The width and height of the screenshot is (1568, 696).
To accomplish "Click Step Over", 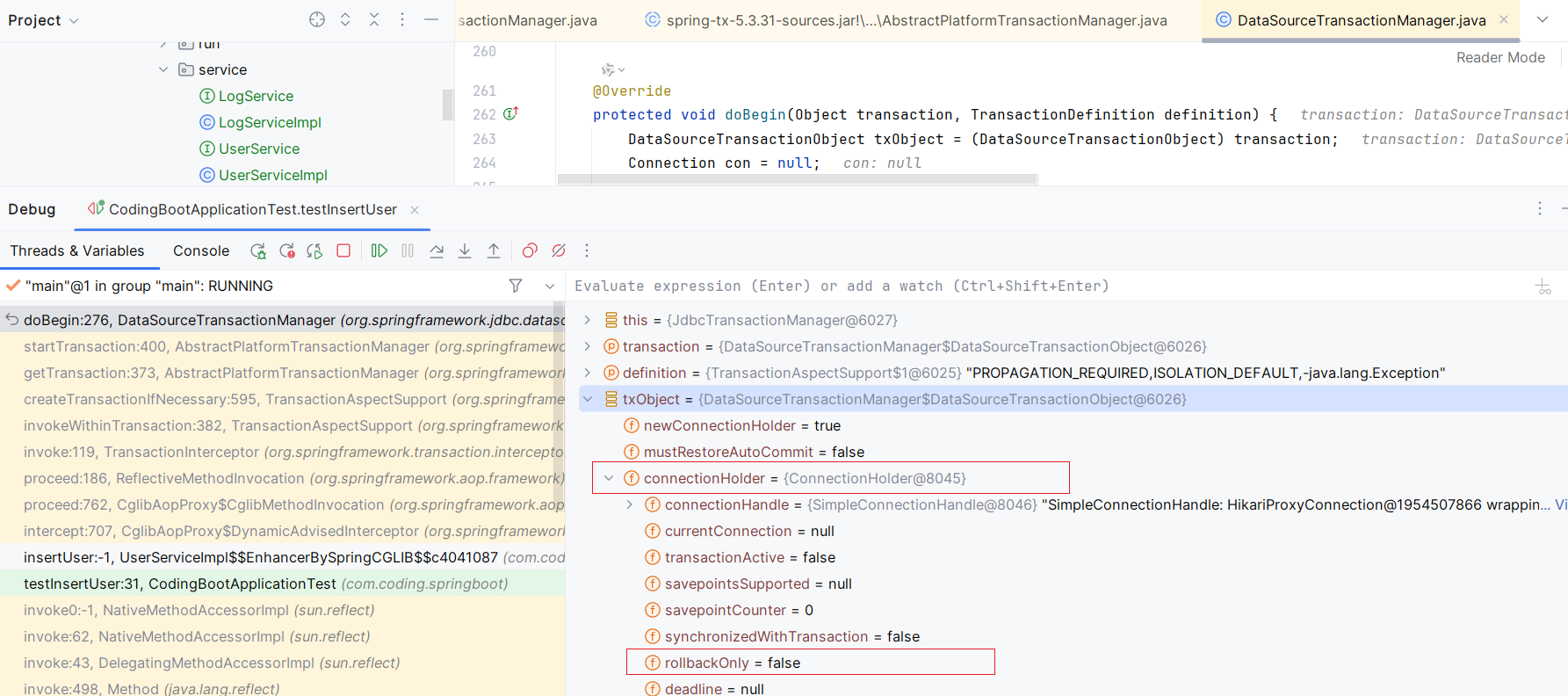I will pyautogui.click(x=437, y=250).
